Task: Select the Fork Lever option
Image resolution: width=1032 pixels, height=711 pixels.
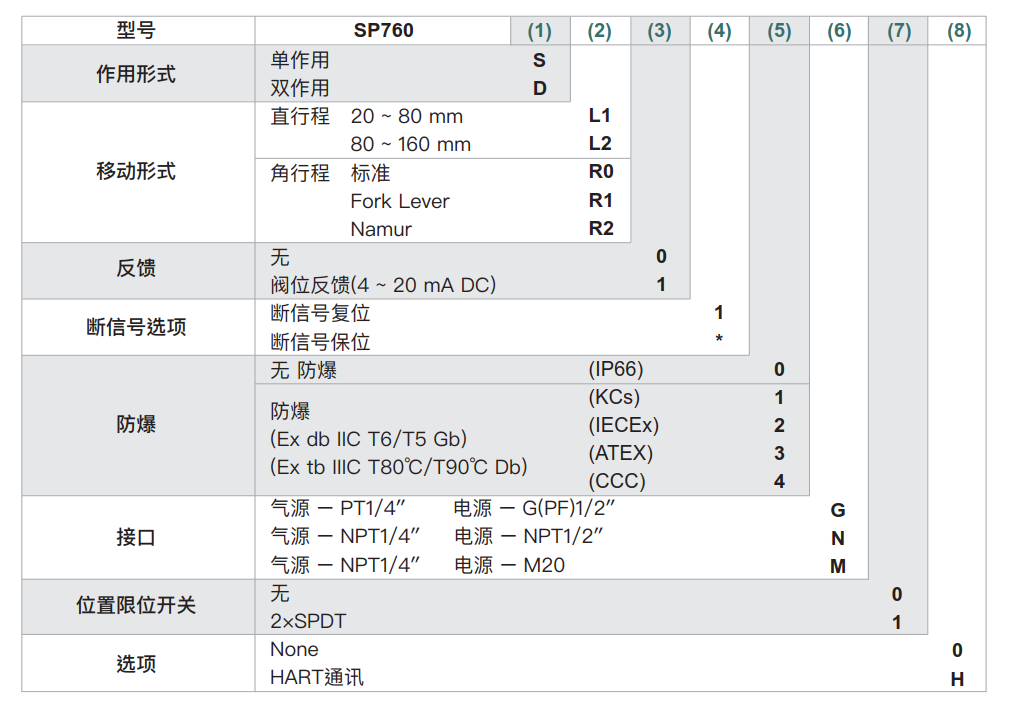Action: [x=400, y=201]
